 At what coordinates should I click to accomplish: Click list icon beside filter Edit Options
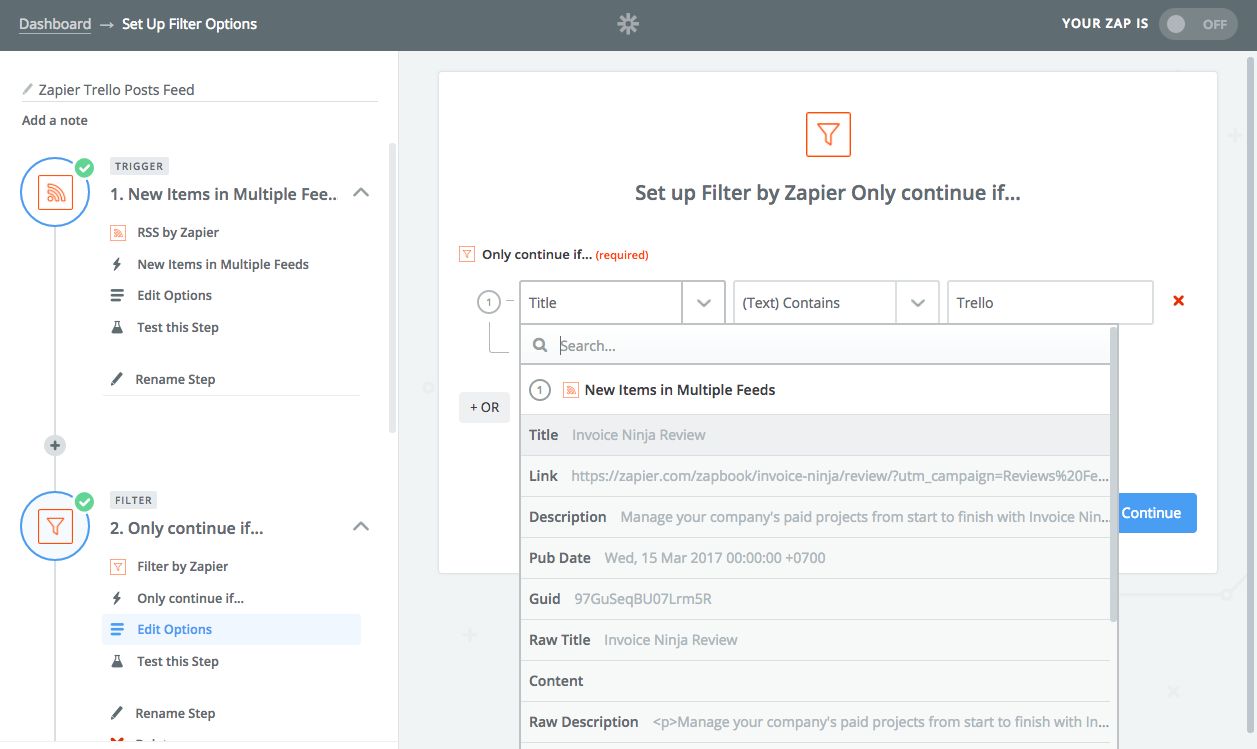pos(117,629)
